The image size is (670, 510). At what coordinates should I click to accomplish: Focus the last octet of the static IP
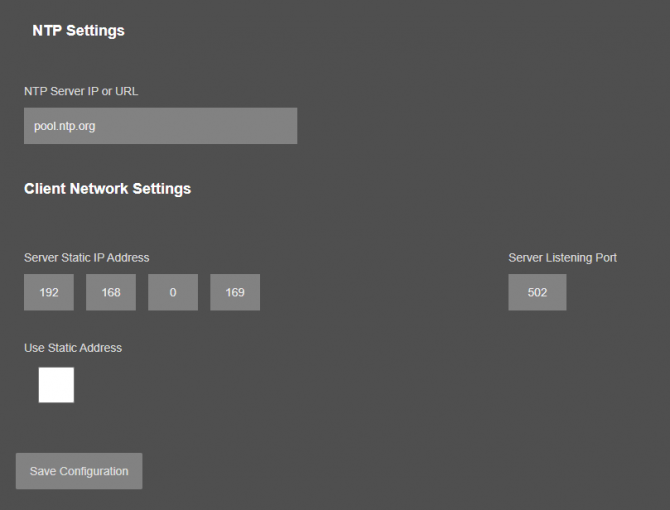tap(235, 292)
